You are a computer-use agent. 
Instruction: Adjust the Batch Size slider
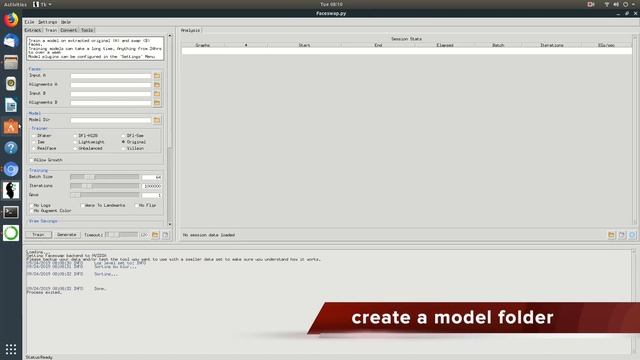[104, 177]
